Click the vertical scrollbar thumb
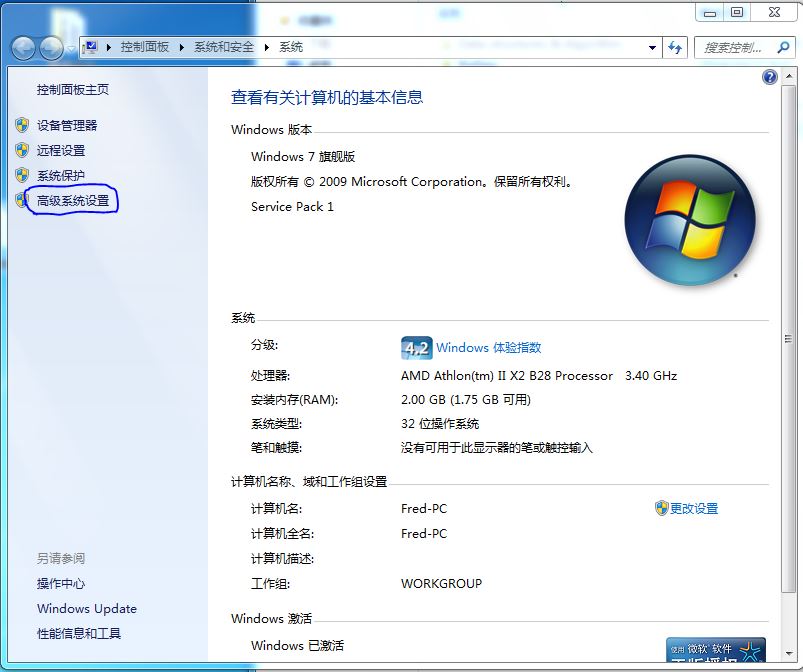Viewport: 803px width, 672px height. pos(789,339)
